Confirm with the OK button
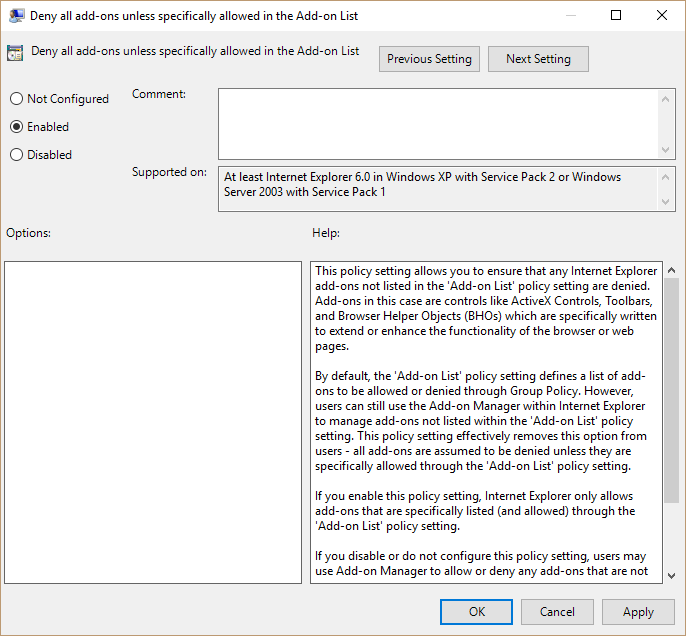The height and width of the screenshot is (636, 686). tap(476, 612)
